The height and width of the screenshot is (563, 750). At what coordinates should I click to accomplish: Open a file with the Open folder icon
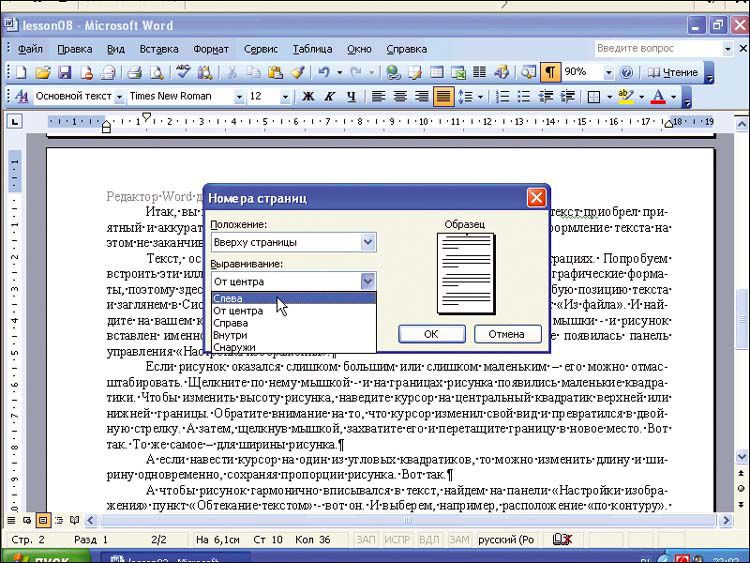point(43,72)
